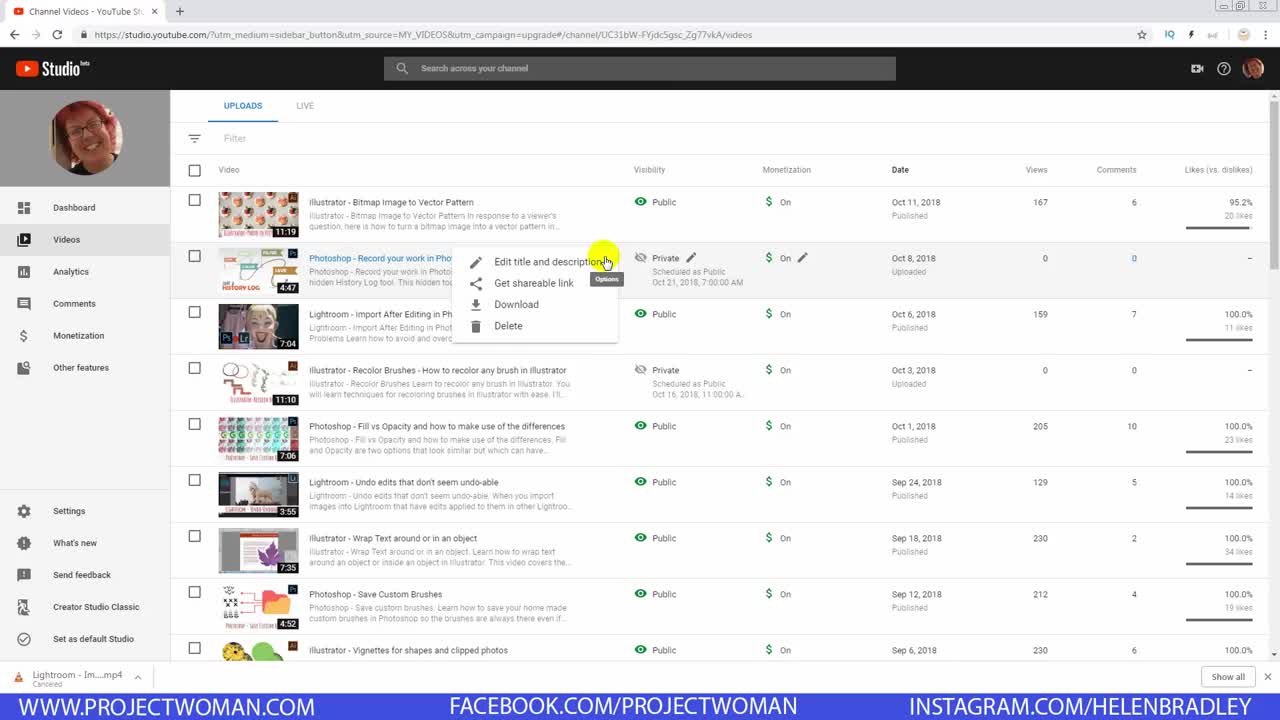Switch to the Uploads tab
The height and width of the screenshot is (720, 1280).
click(243, 106)
